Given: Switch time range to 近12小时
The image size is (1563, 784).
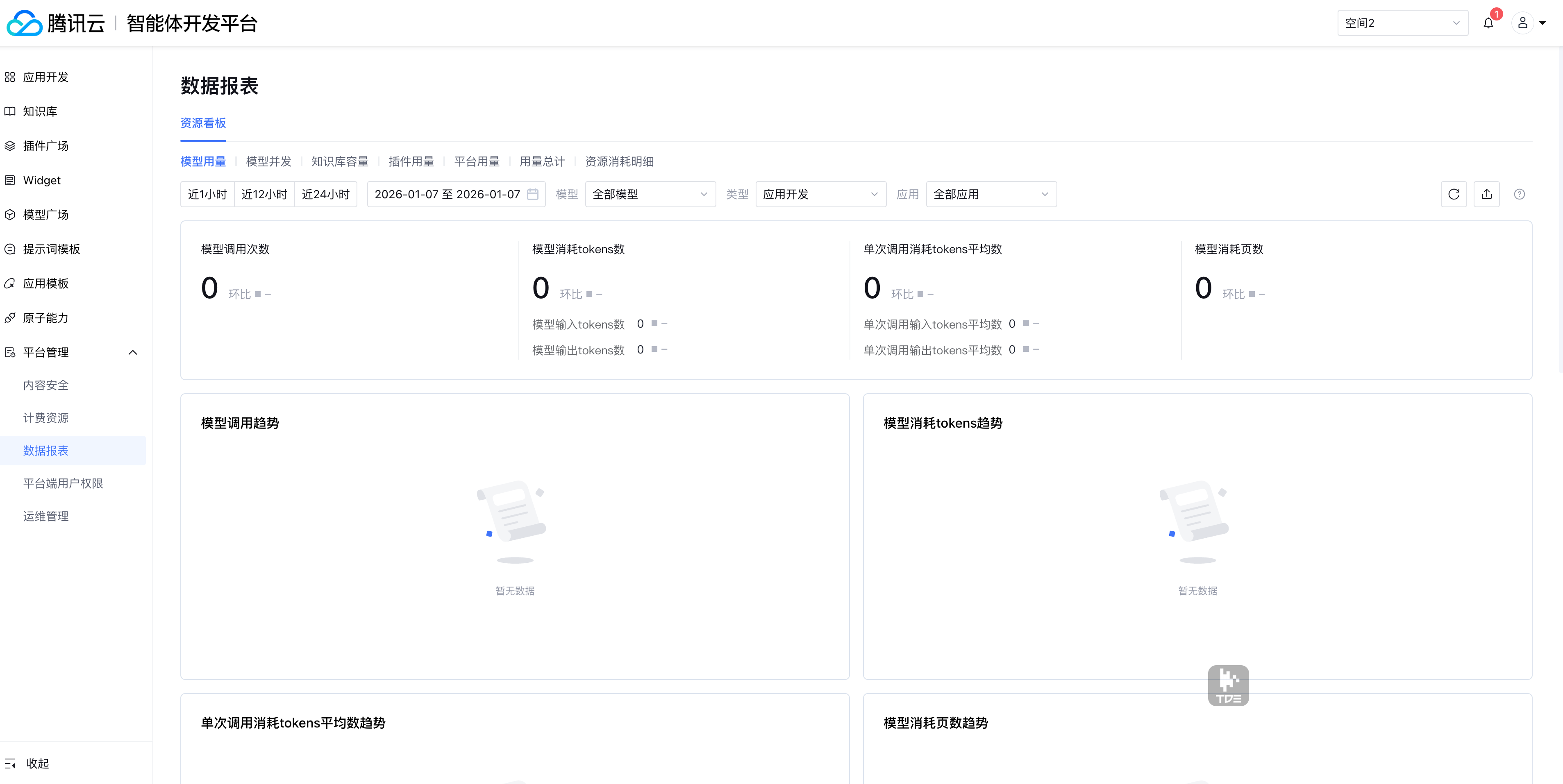Looking at the screenshot, I should pos(265,194).
